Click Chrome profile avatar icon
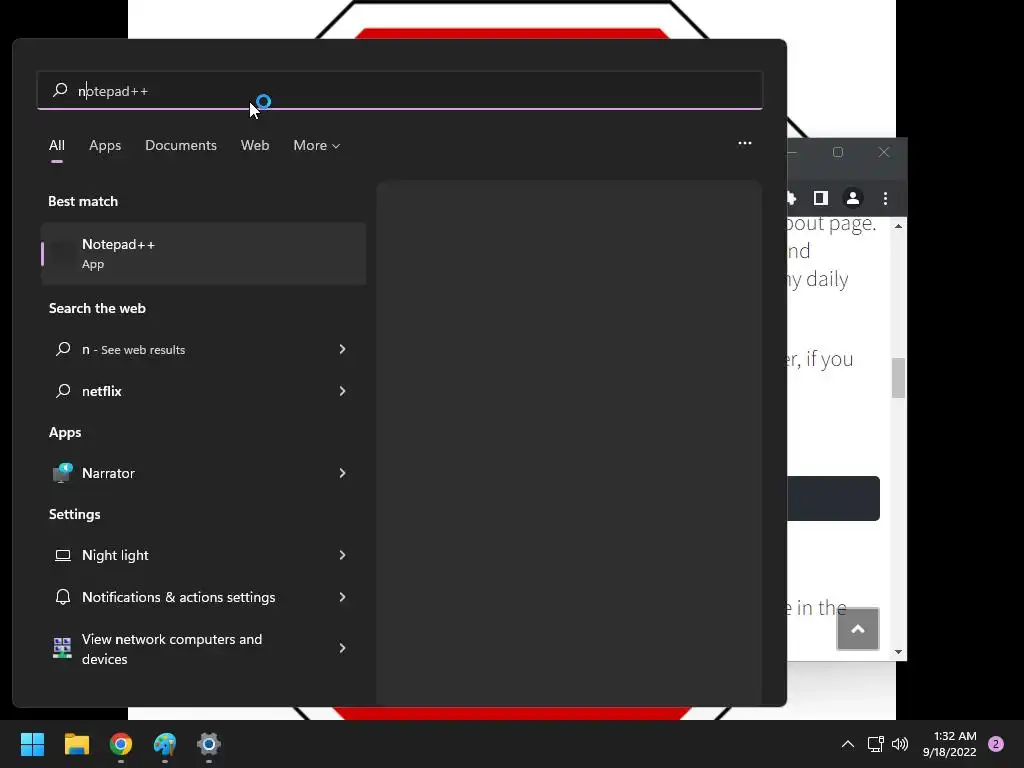Screen dimensions: 1024x768 tap(853, 198)
